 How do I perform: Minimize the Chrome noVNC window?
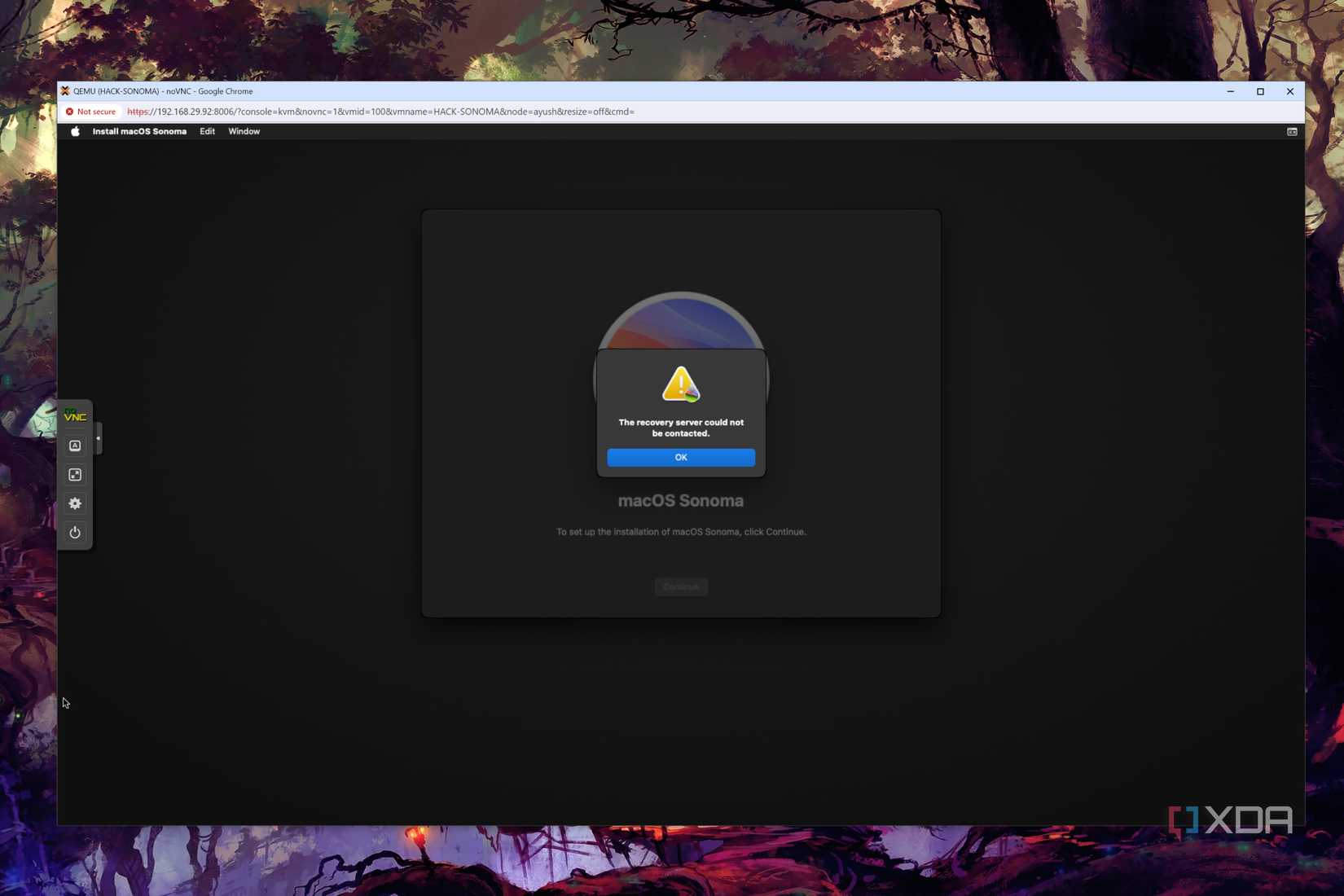(x=1231, y=91)
